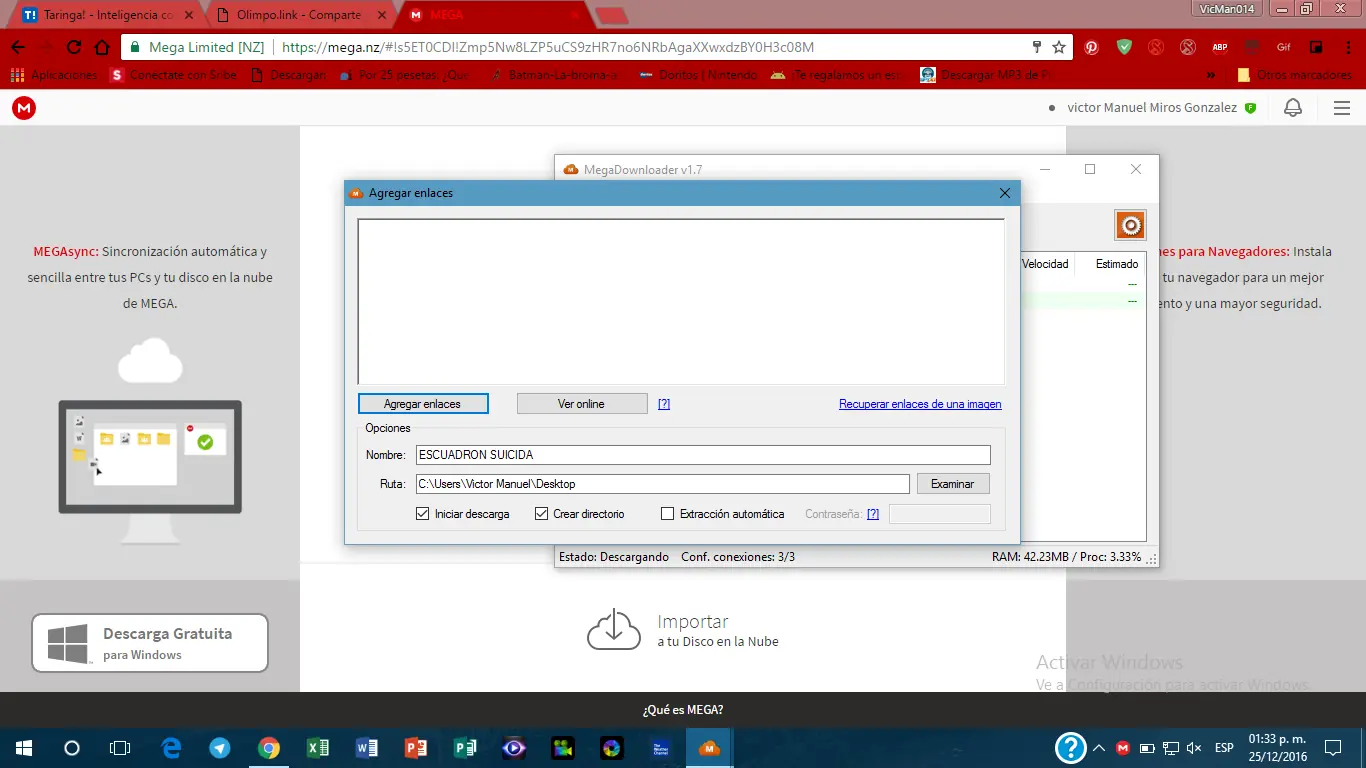Click the MEGA logo on the page

24,108
